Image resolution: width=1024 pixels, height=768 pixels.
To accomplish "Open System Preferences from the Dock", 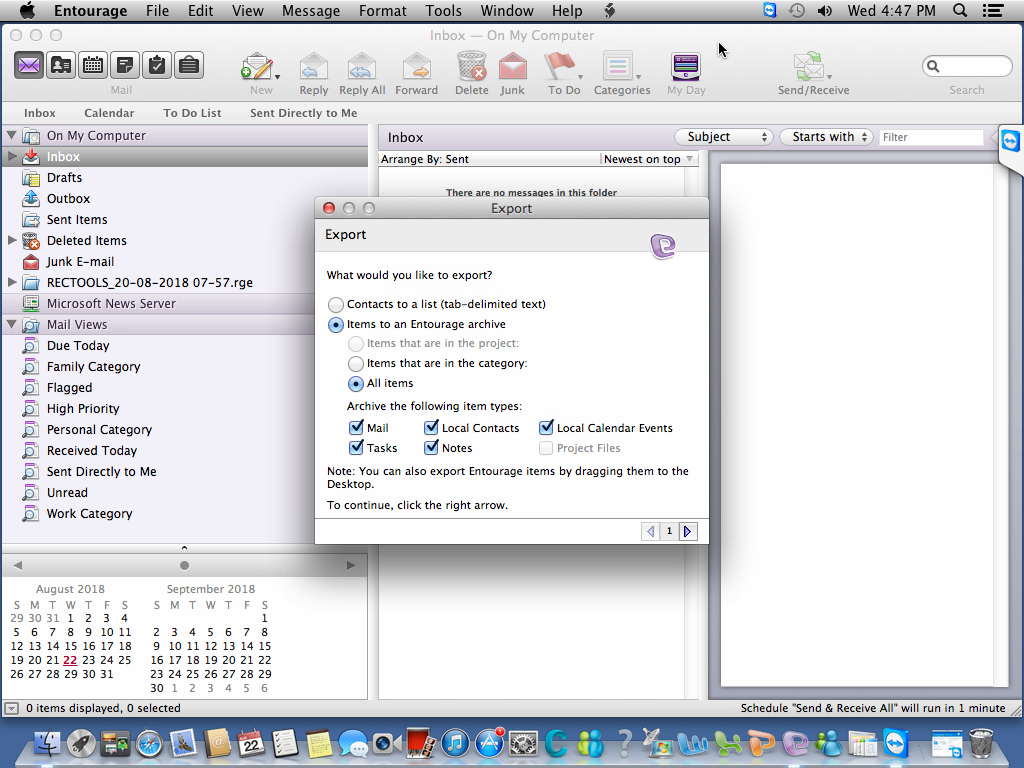I will pyautogui.click(x=523, y=743).
